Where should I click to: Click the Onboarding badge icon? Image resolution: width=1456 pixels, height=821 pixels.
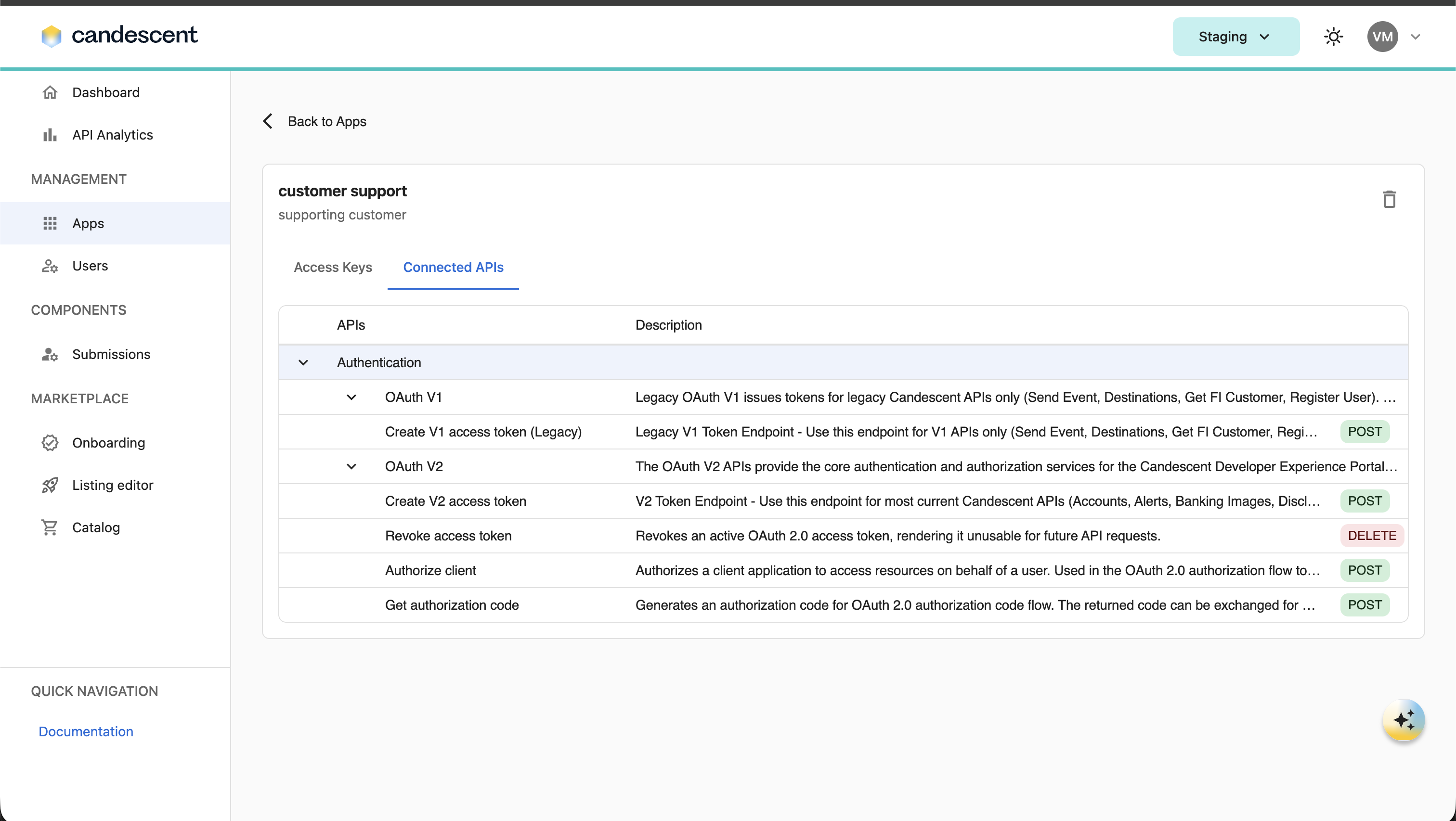50,442
